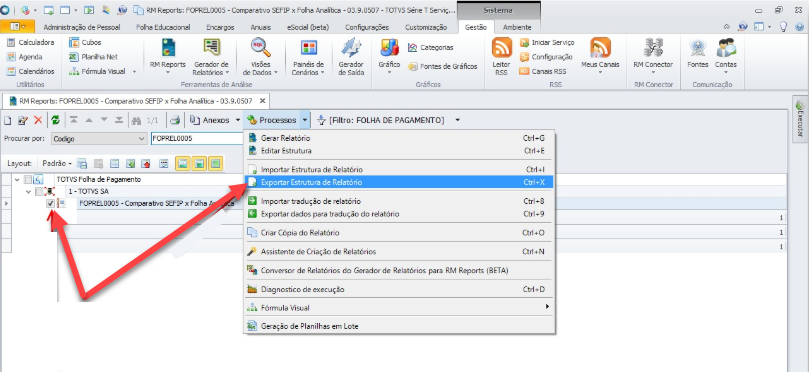
Task: Open the Agenda utility
Action: (25, 57)
